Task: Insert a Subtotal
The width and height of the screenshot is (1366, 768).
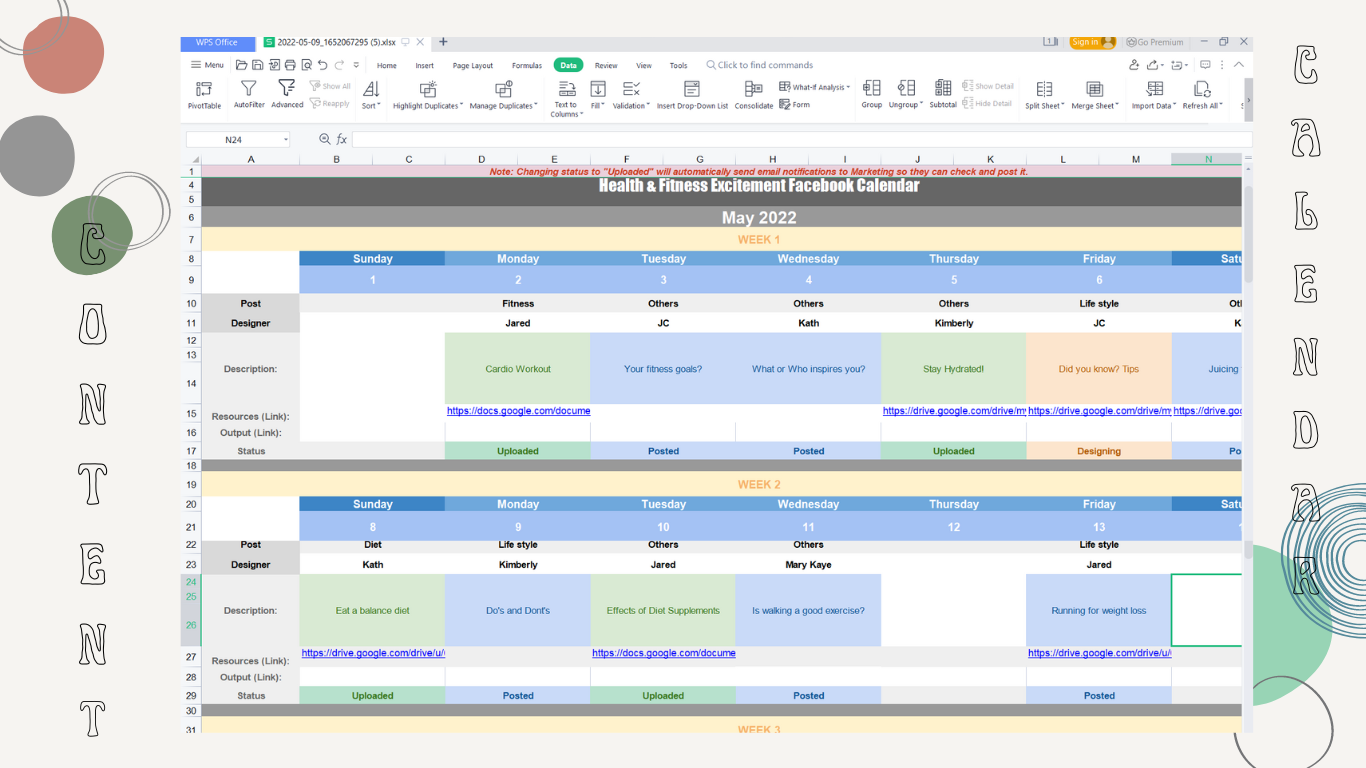Action: coord(943,95)
